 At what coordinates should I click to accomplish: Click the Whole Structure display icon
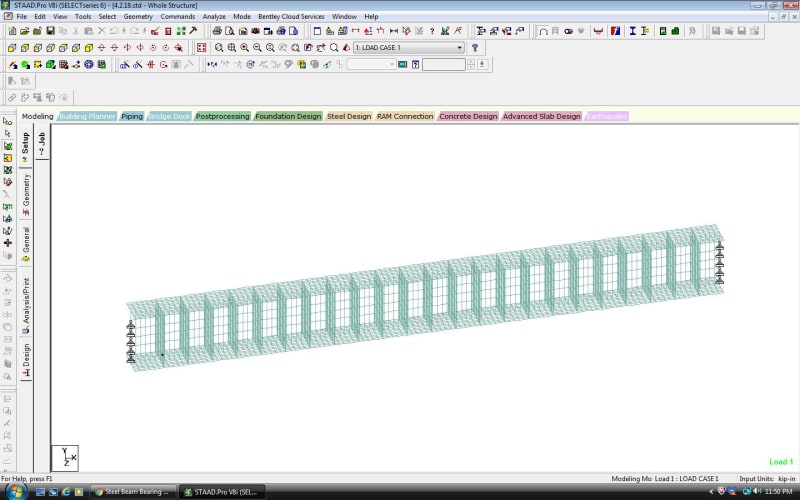tap(202, 48)
